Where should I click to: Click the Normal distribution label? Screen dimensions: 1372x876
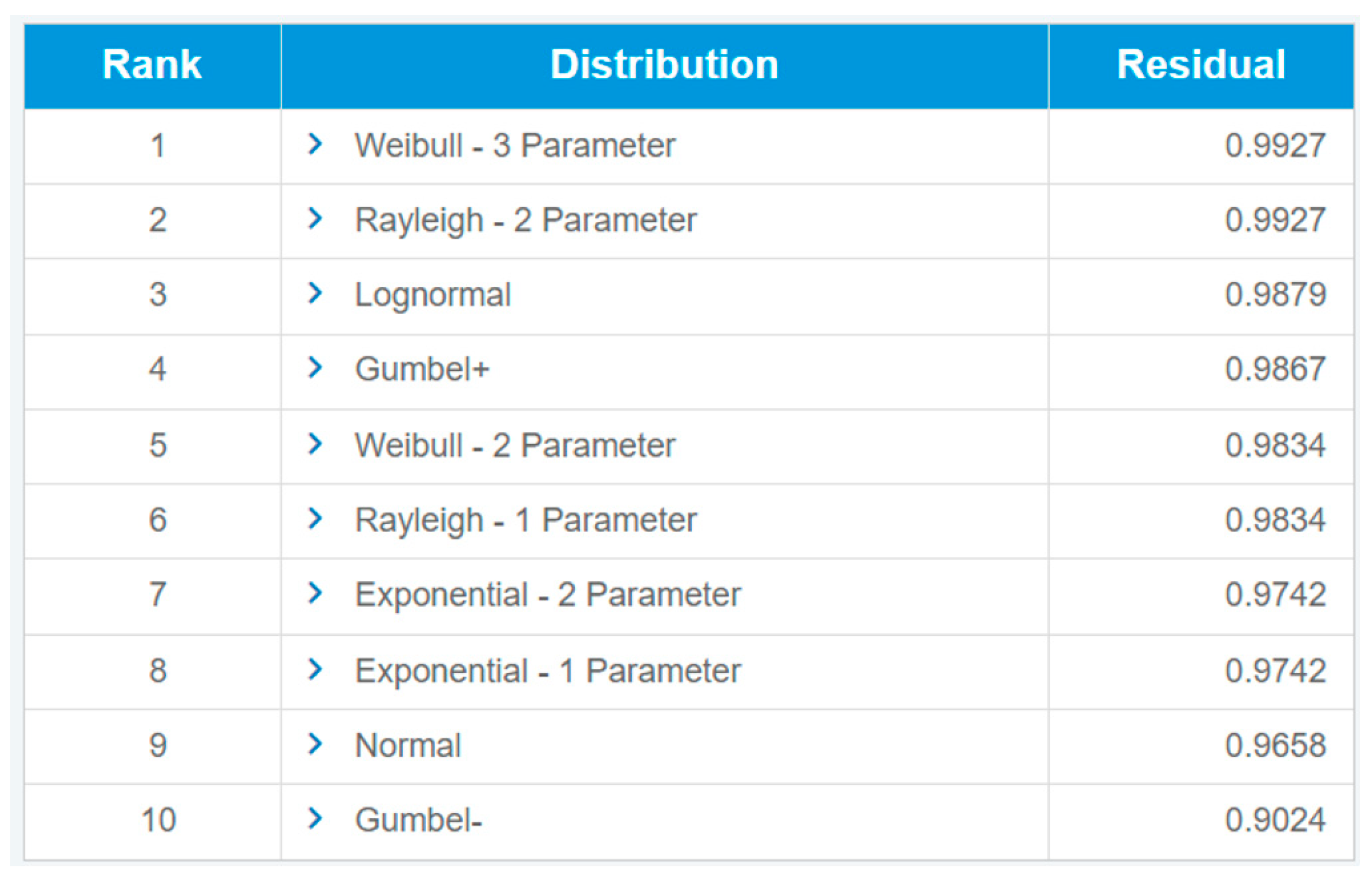408,745
